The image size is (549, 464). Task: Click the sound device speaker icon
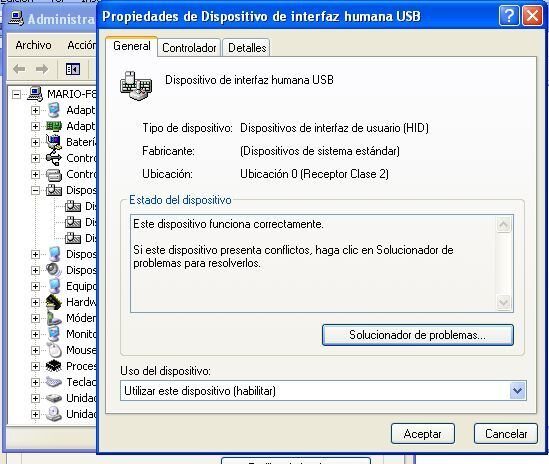coord(54,270)
